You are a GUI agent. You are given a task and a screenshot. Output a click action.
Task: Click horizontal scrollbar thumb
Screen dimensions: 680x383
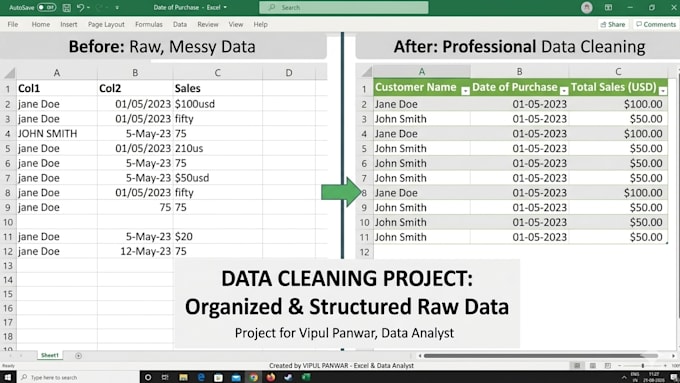click(541, 356)
